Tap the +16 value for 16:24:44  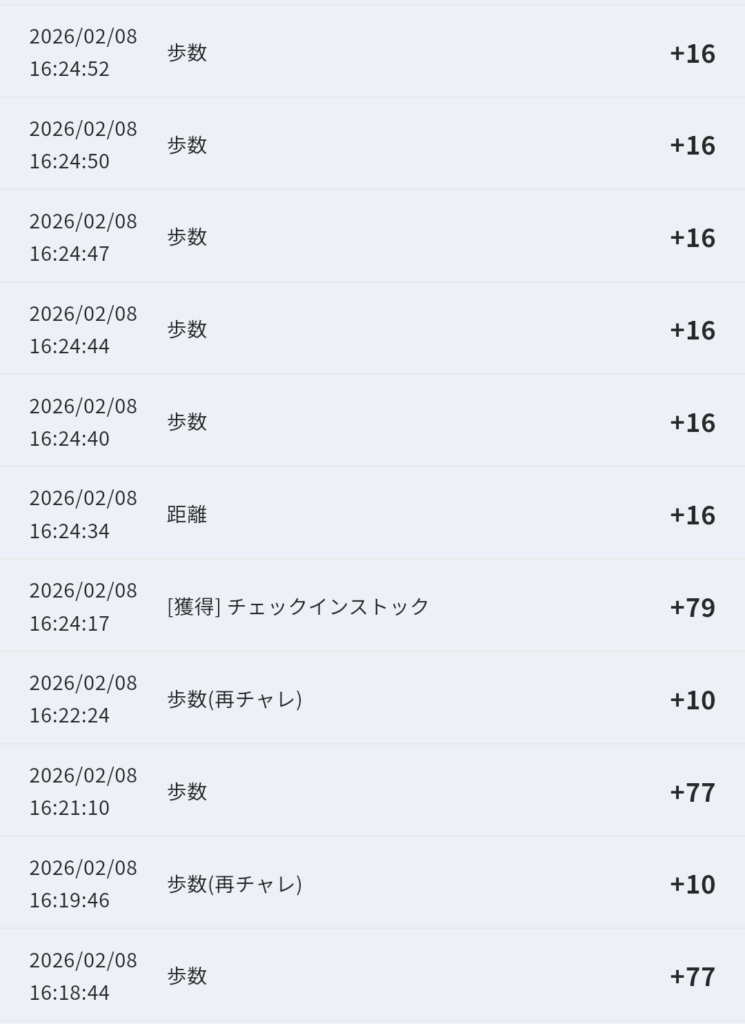tap(692, 330)
